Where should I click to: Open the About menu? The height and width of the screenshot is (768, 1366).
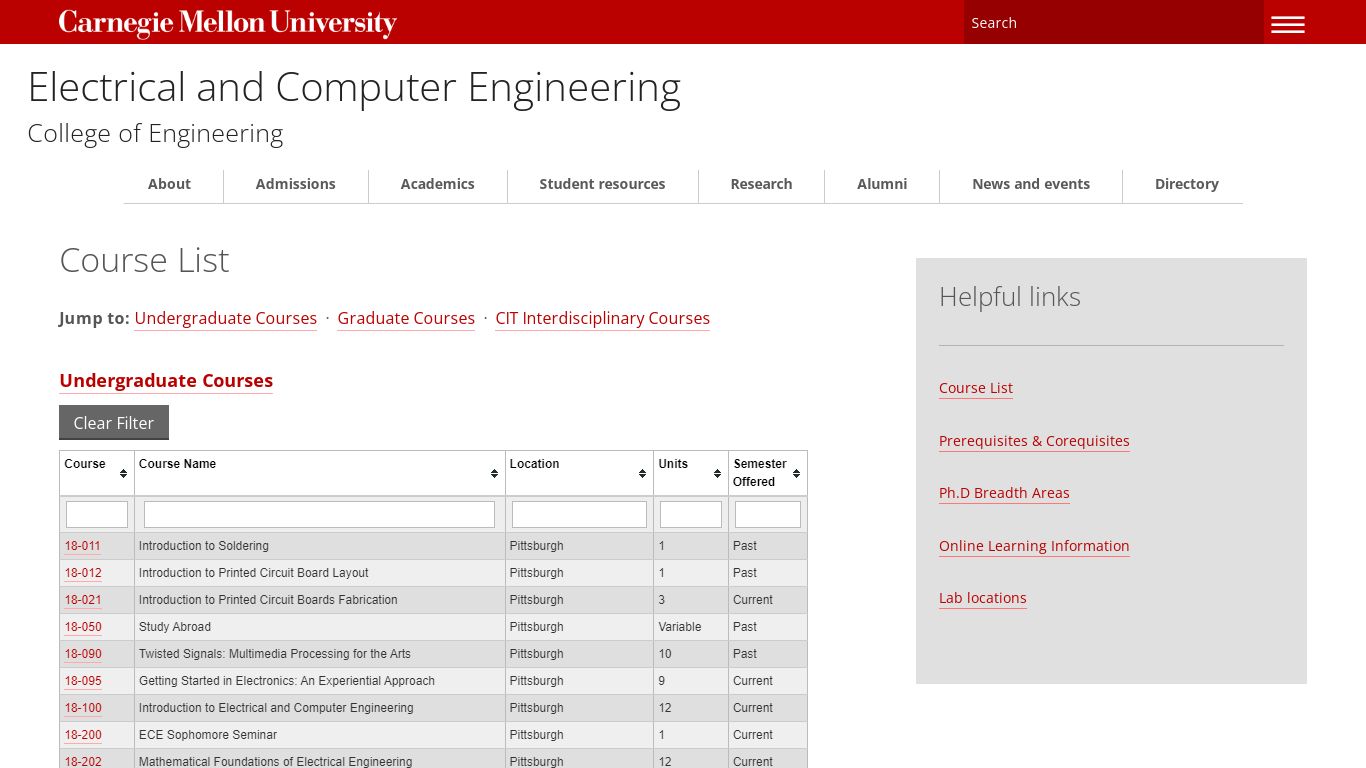click(169, 184)
